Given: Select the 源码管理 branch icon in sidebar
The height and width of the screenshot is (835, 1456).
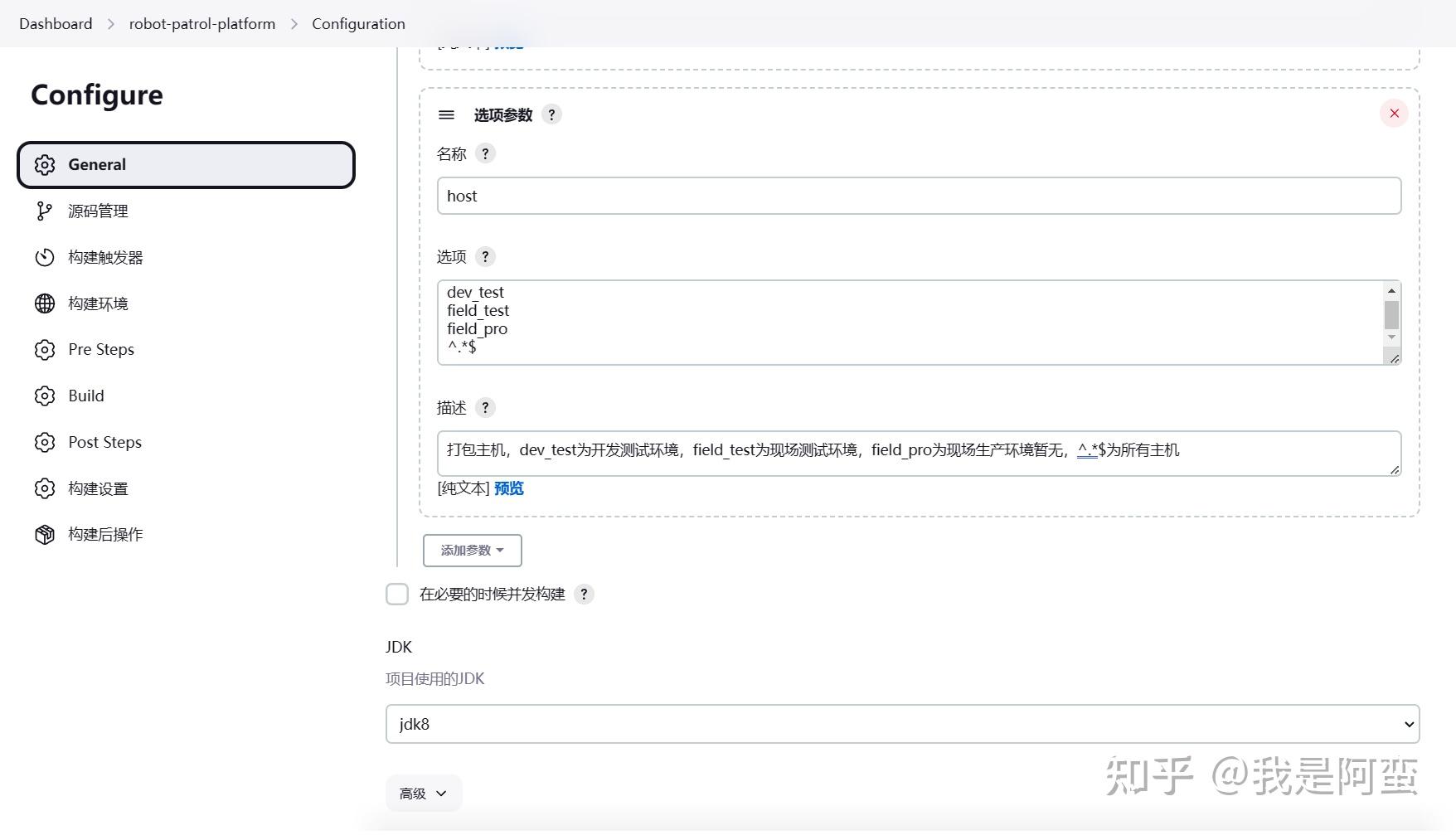Looking at the screenshot, I should pyautogui.click(x=44, y=211).
